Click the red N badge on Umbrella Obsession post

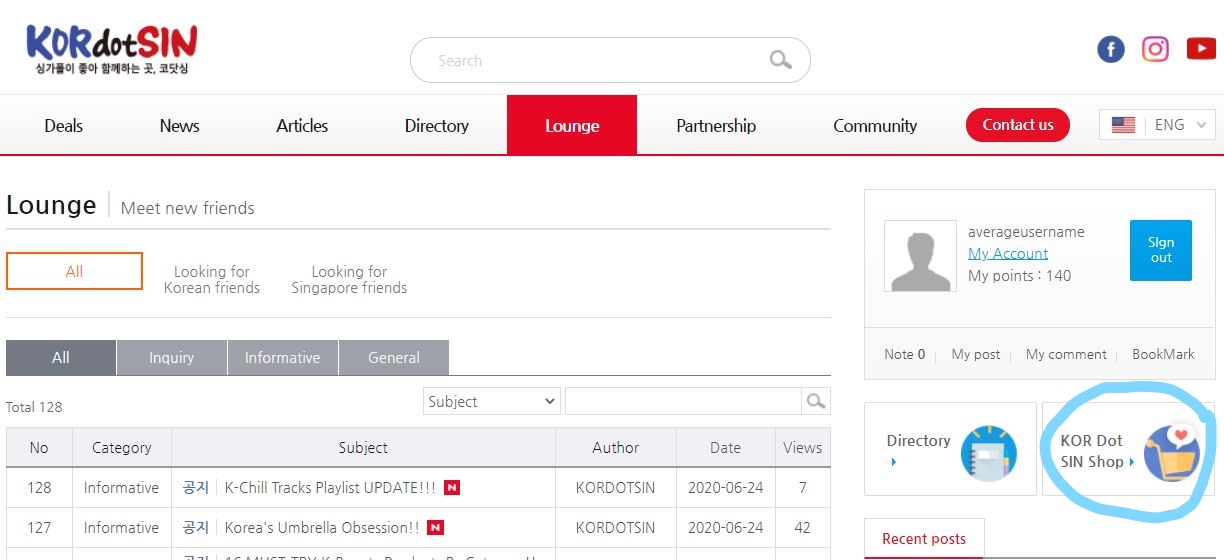435,528
